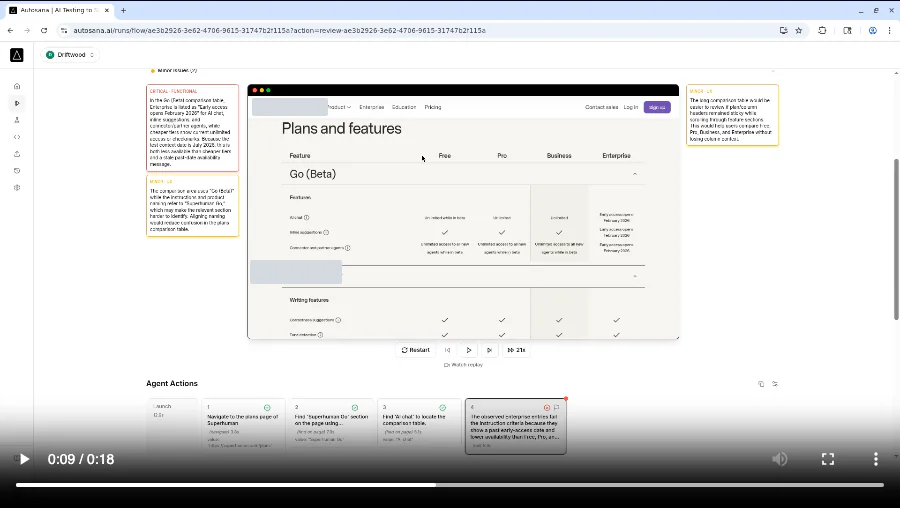900x508 pixels.
Task: Play the replay using the center play button
Action: tap(468, 350)
